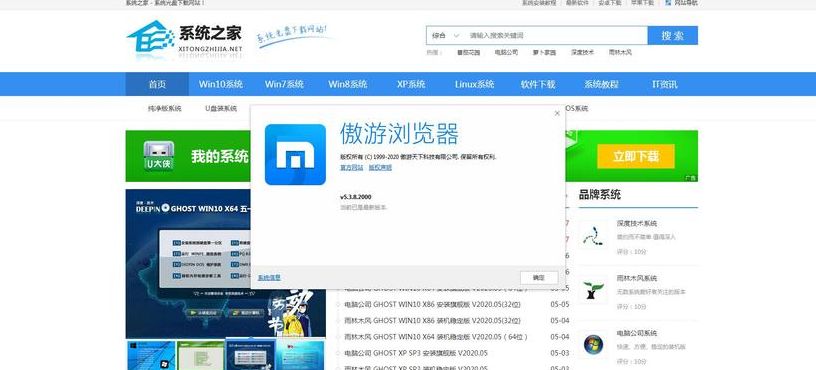
Task: Open the 深度技术系统 brand title
Action: pyautogui.click(x=637, y=223)
